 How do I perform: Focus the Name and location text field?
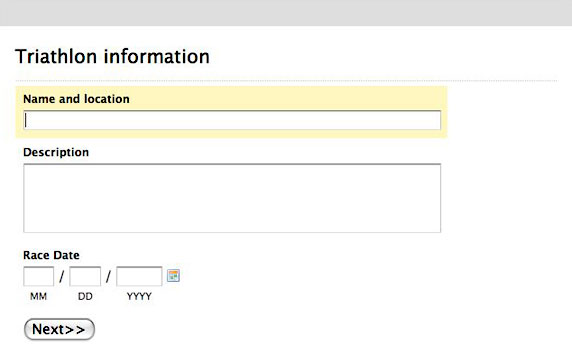click(232, 120)
